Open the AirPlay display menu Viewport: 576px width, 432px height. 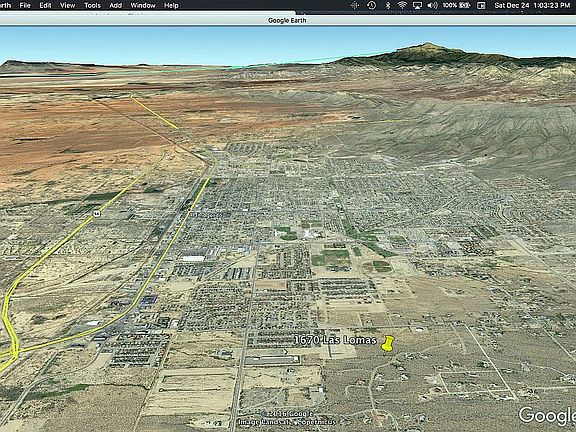pyautogui.click(x=417, y=5)
